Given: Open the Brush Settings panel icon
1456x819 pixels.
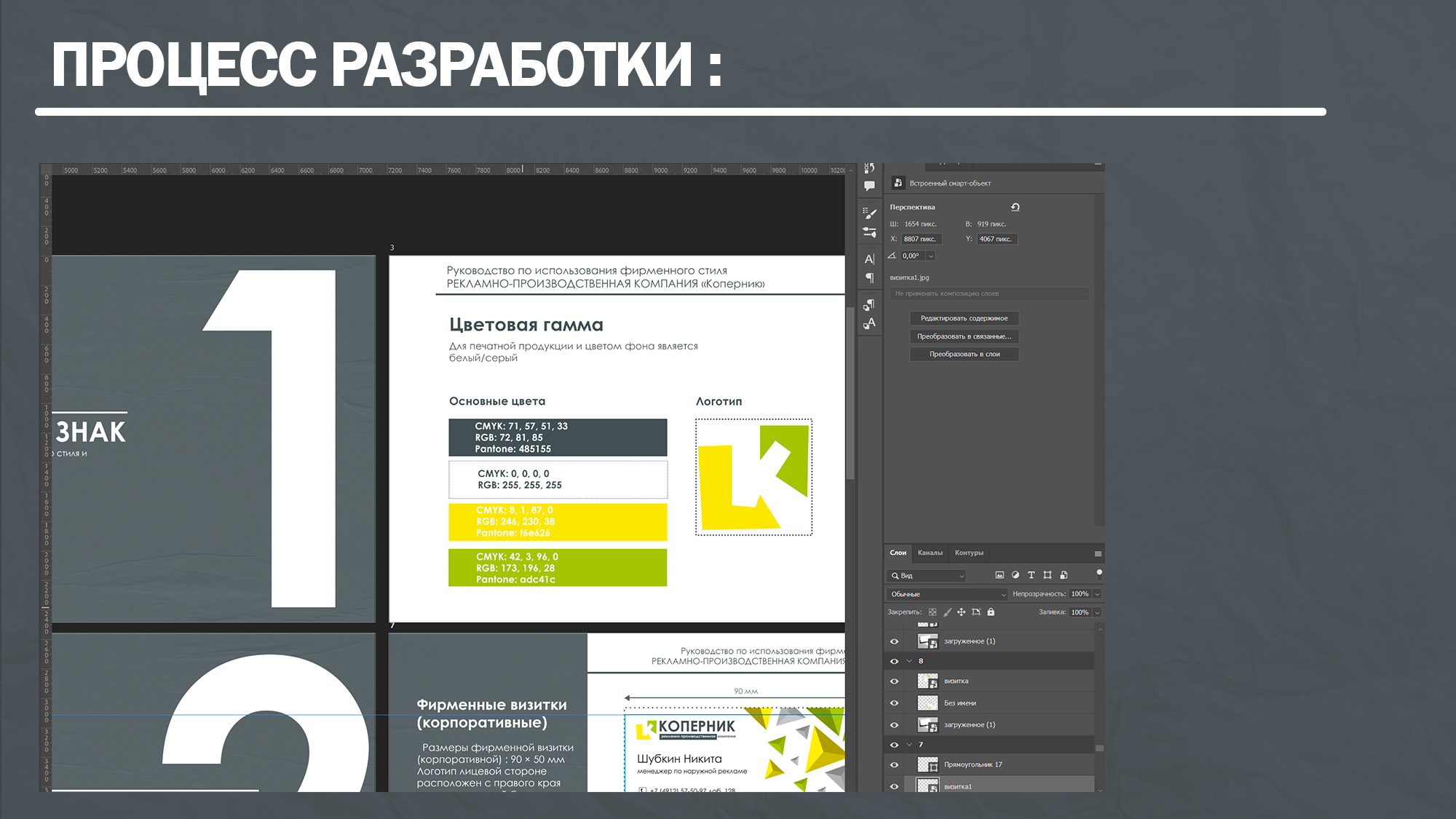Looking at the screenshot, I should click(869, 213).
